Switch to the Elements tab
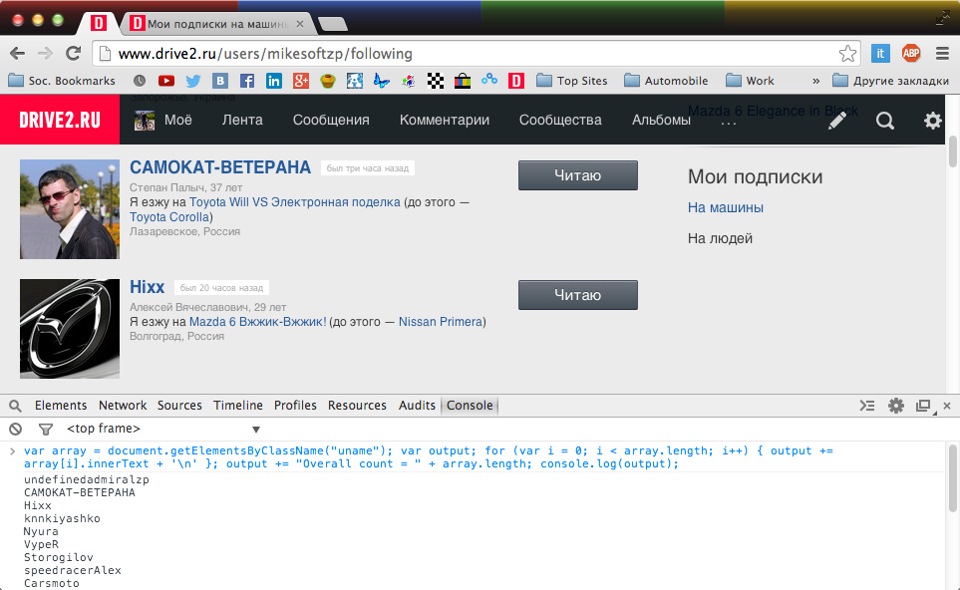This screenshot has width=960, height=590. [x=61, y=405]
